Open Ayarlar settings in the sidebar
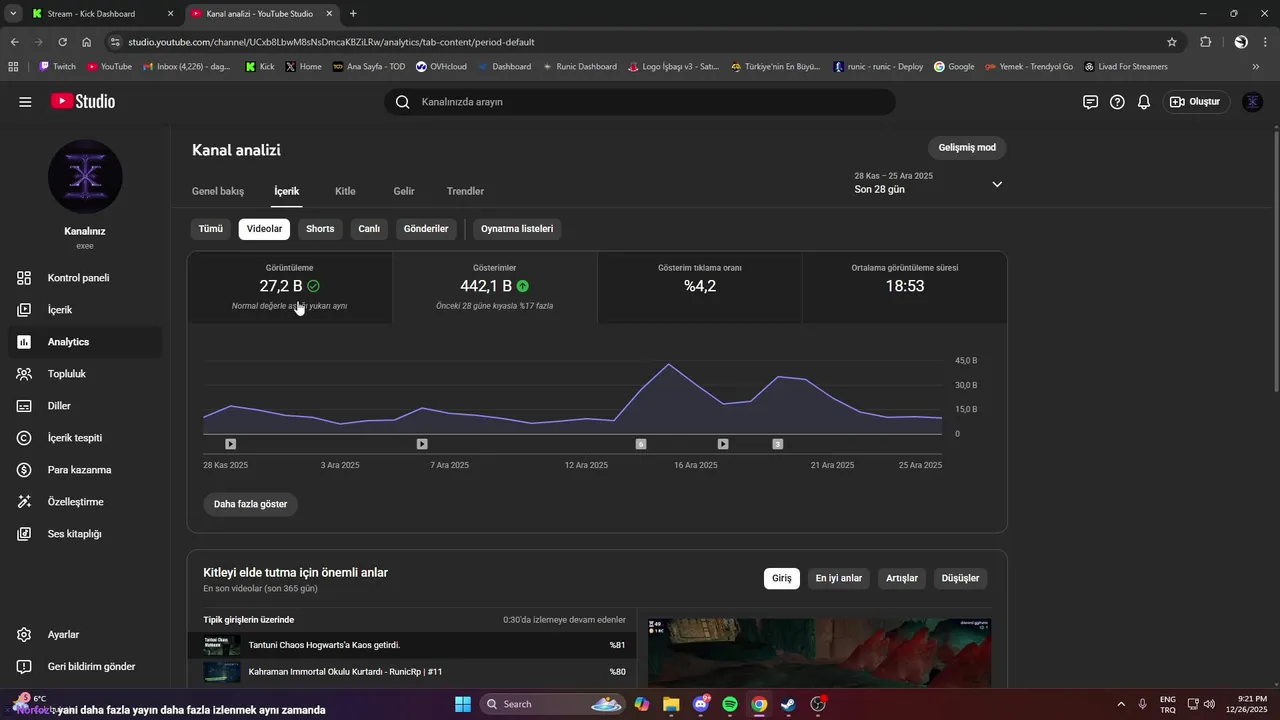The image size is (1280, 720). [85, 635]
